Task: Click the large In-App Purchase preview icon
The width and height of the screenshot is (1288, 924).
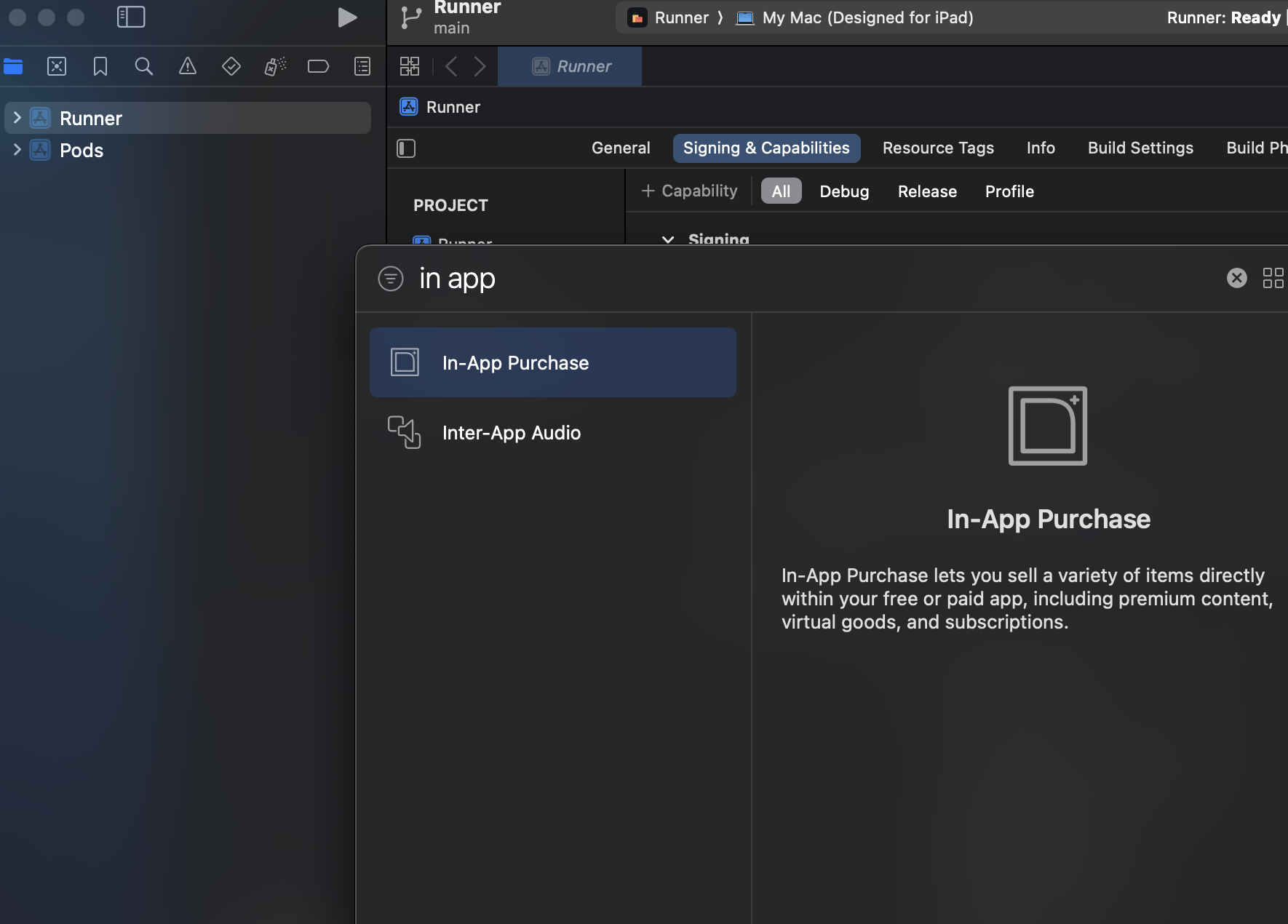Action: click(x=1048, y=426)
